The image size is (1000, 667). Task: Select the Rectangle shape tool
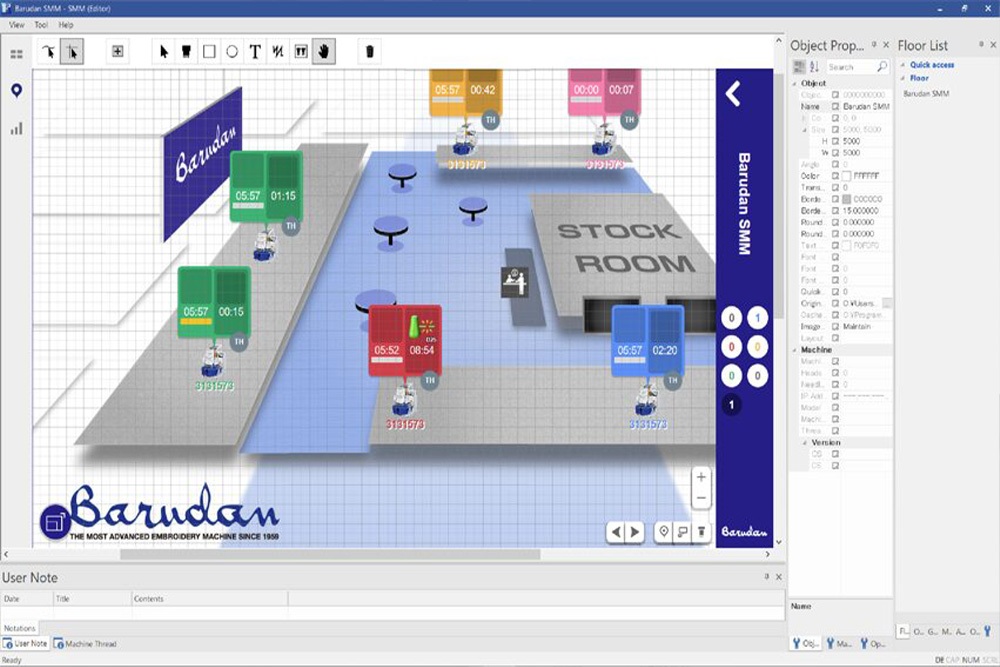(x=209, y=51)
